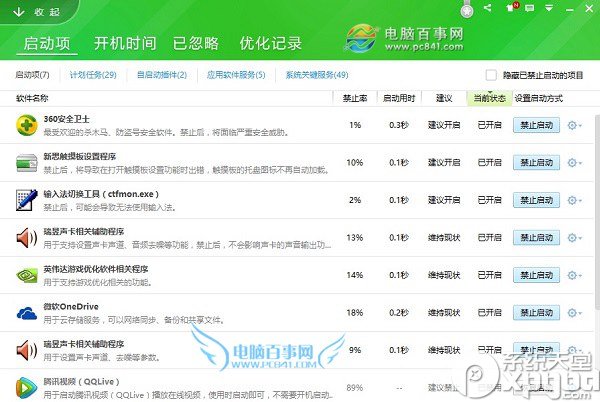The image size is (600, 402).
Task: Open the notification icon with red badge
Action: tap(512, 7)
